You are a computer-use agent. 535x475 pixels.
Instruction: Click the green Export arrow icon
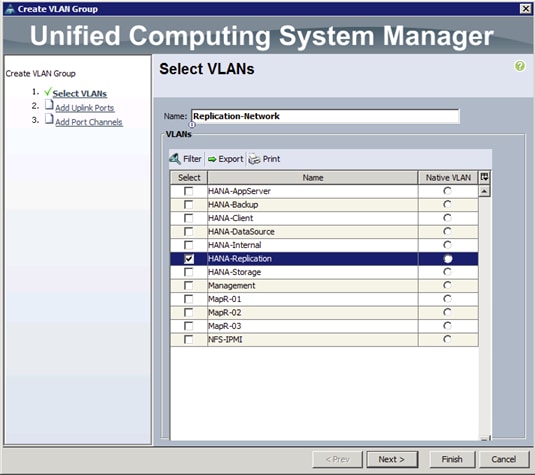pos(212,159)
